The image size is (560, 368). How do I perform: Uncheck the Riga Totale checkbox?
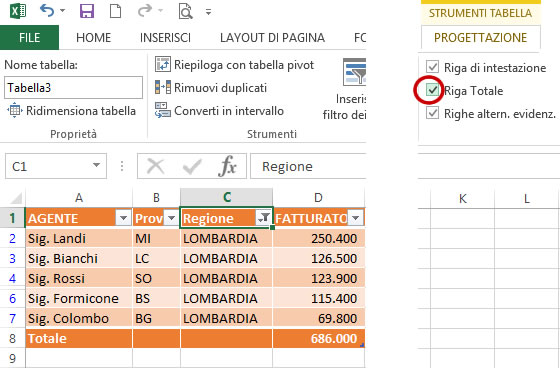click(x=432, y=90)
